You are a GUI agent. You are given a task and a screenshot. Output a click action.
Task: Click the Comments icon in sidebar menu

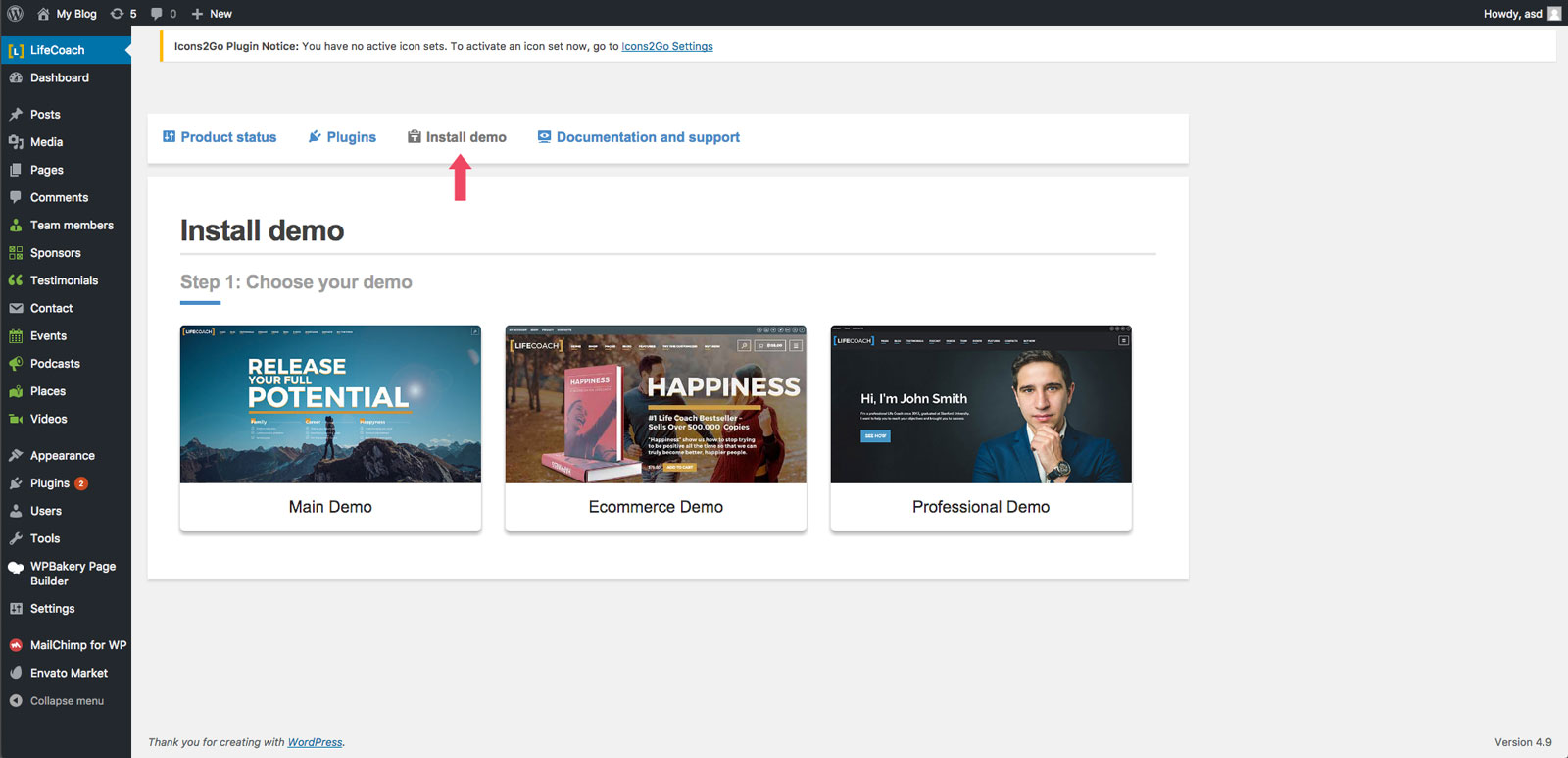click(x=16, y=197)
